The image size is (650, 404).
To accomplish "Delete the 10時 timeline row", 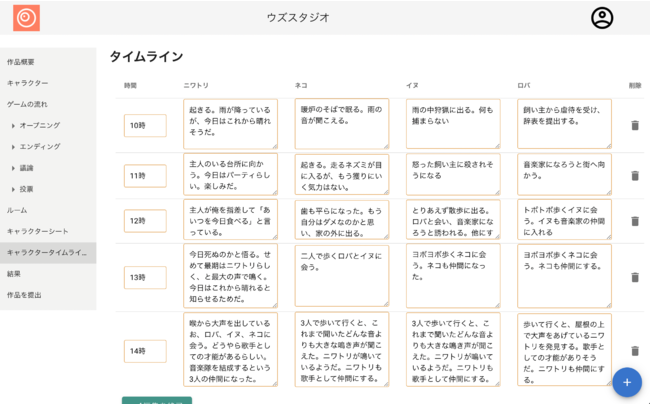I will 633,125.
